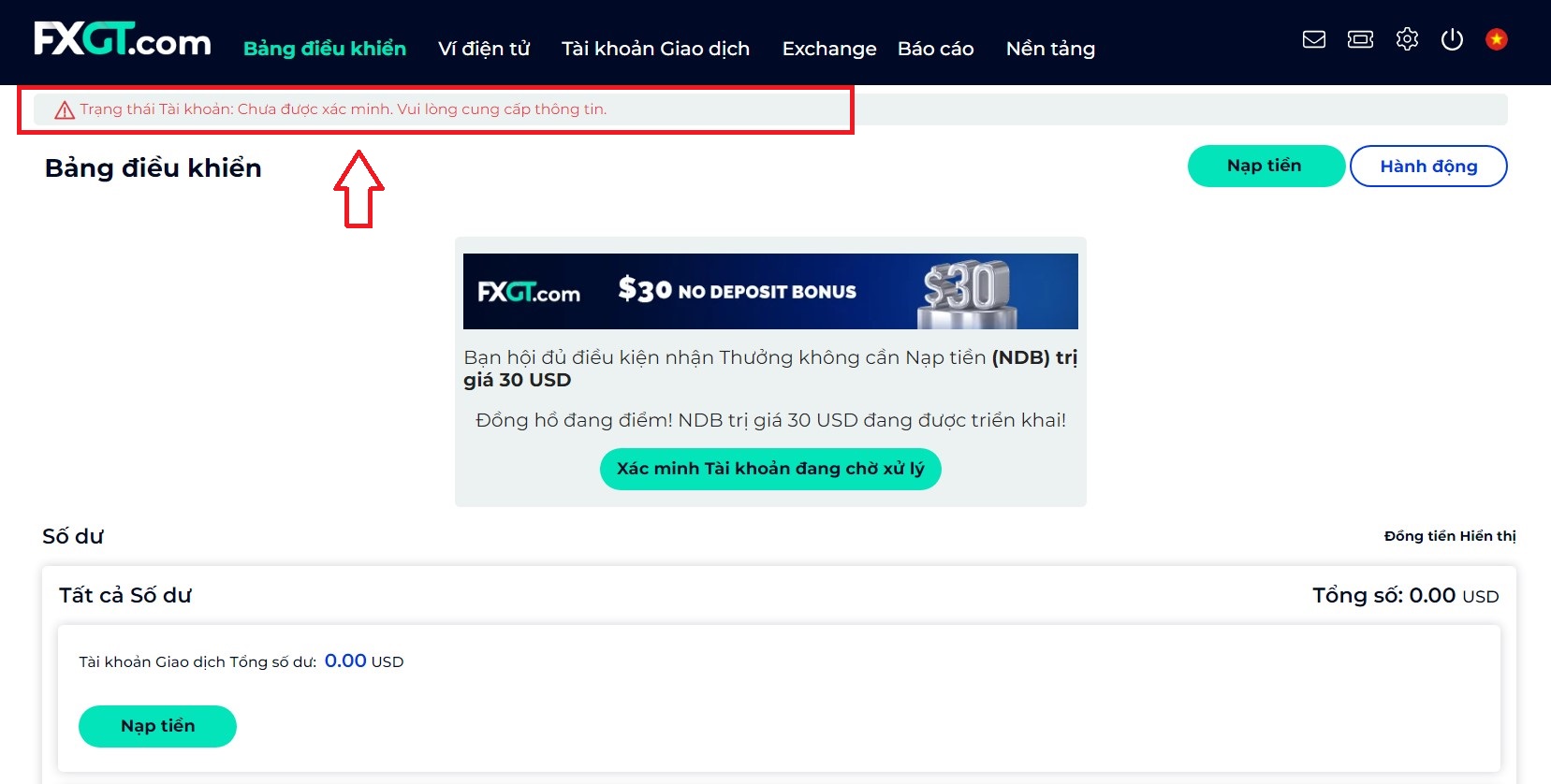Screen dimensions: 1551x784
Task: Click the top Nạp tiền button
Action: point(1266,166)
